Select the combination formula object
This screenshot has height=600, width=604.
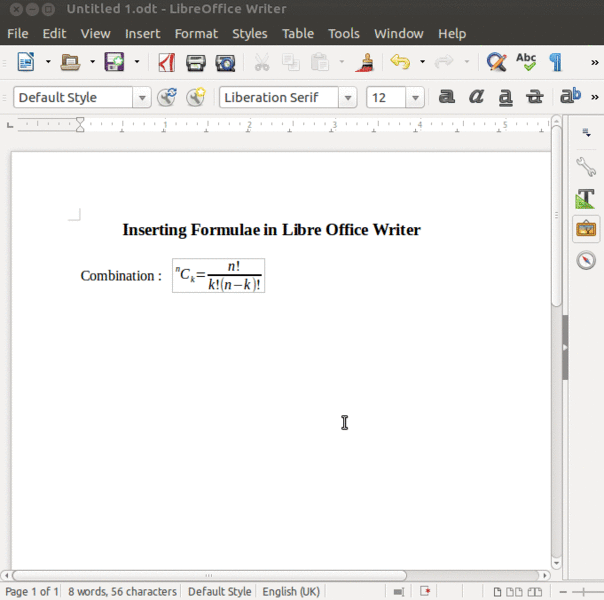[218, 275]
